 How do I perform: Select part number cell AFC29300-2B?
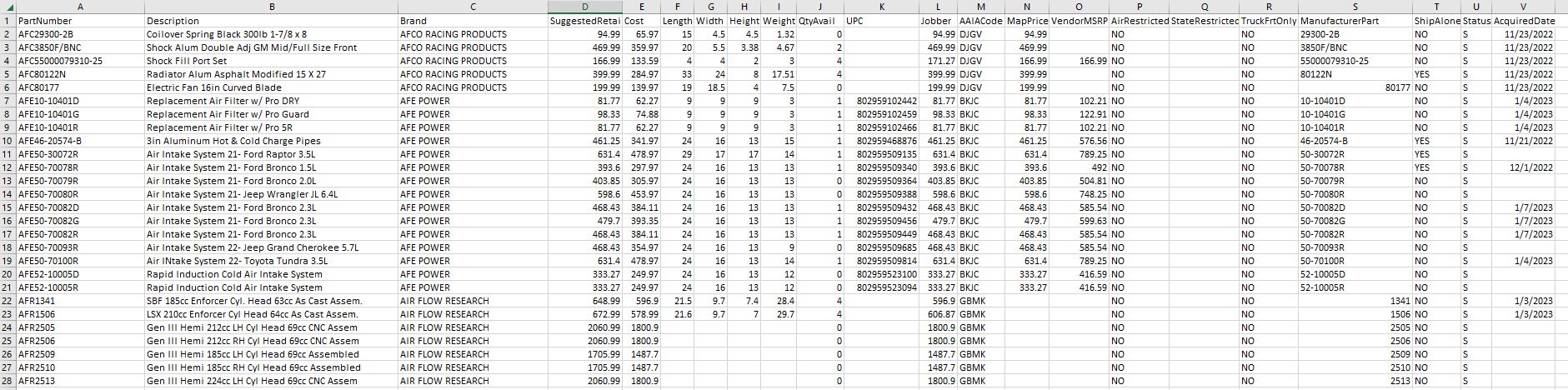80,34
